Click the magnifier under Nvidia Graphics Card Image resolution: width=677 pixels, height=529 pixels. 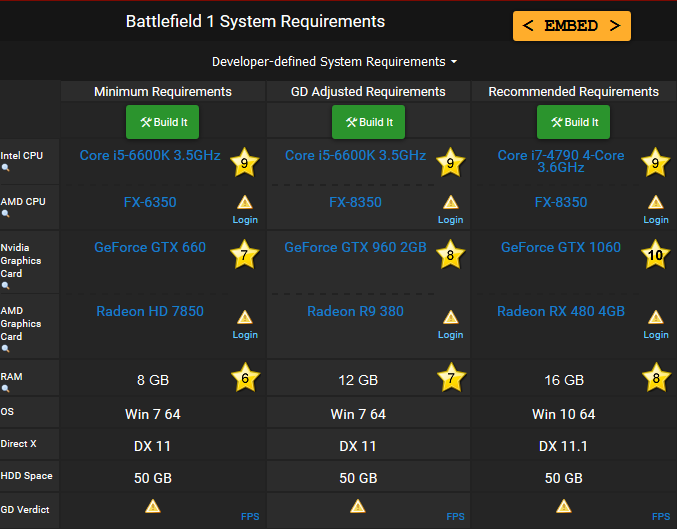pyautogui.click(x=5, y=285)
